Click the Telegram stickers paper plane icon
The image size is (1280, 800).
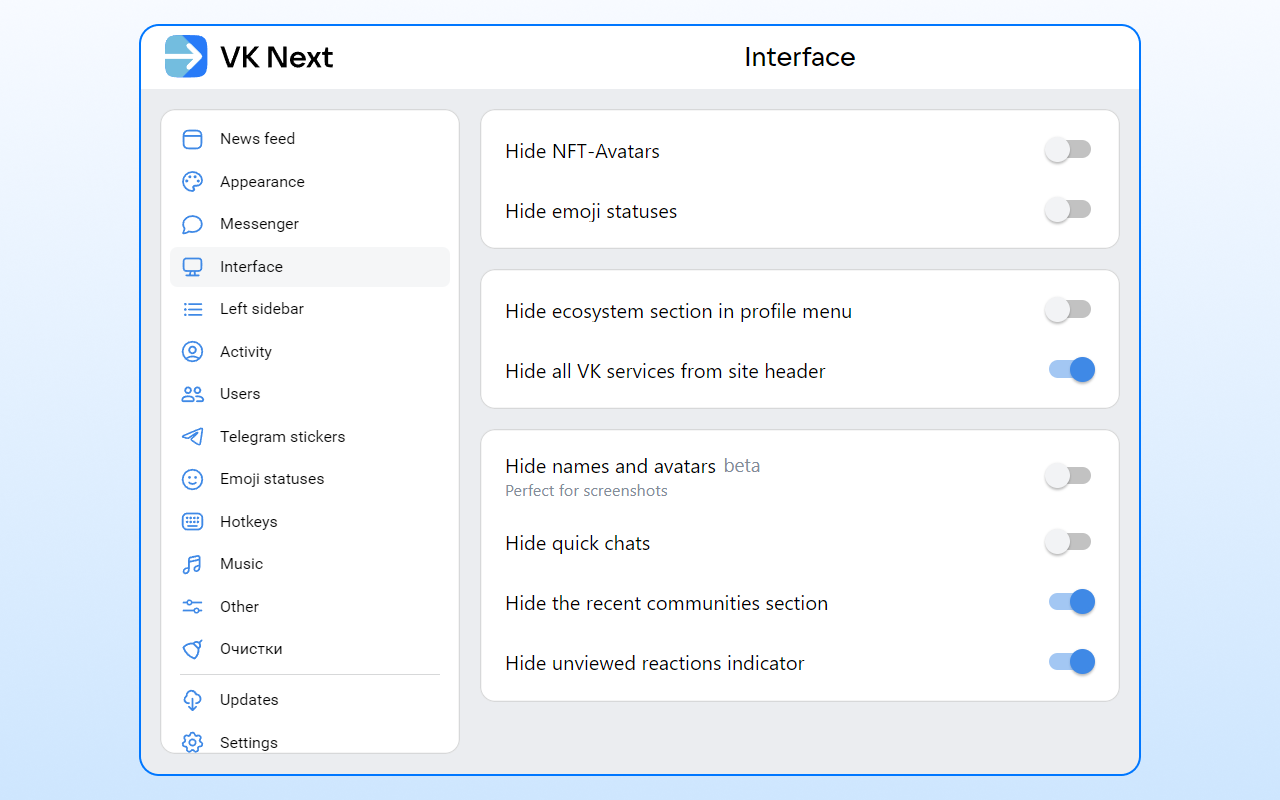192,436
